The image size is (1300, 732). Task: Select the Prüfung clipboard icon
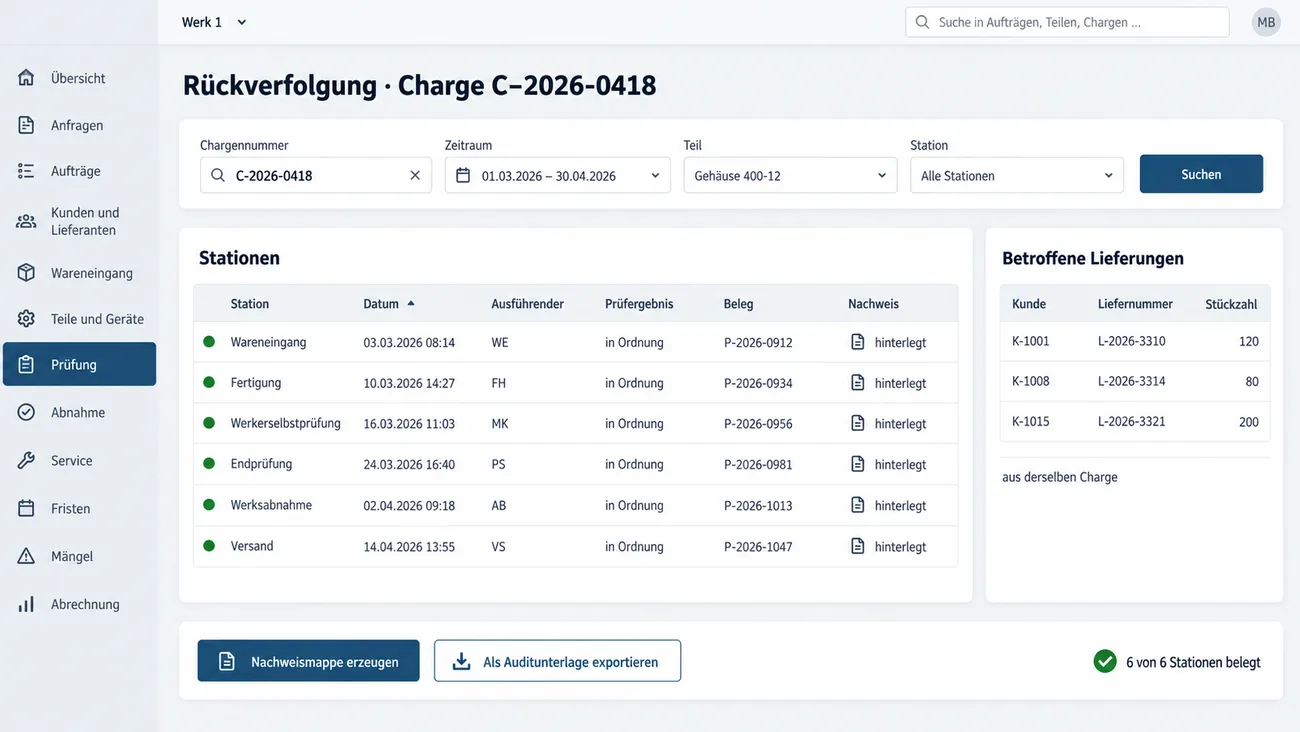26,365
